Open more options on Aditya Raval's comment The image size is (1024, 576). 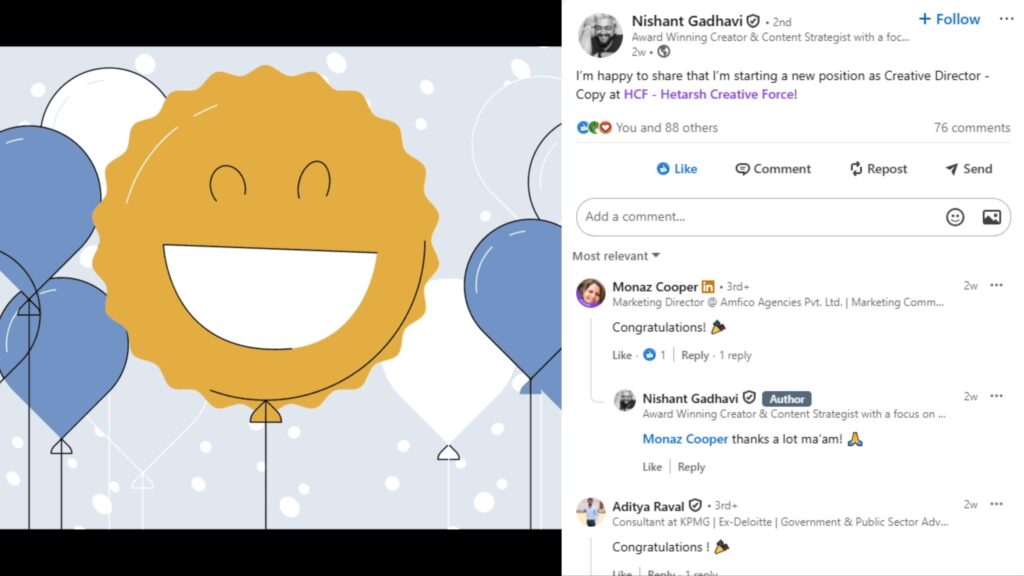(996, 505)
